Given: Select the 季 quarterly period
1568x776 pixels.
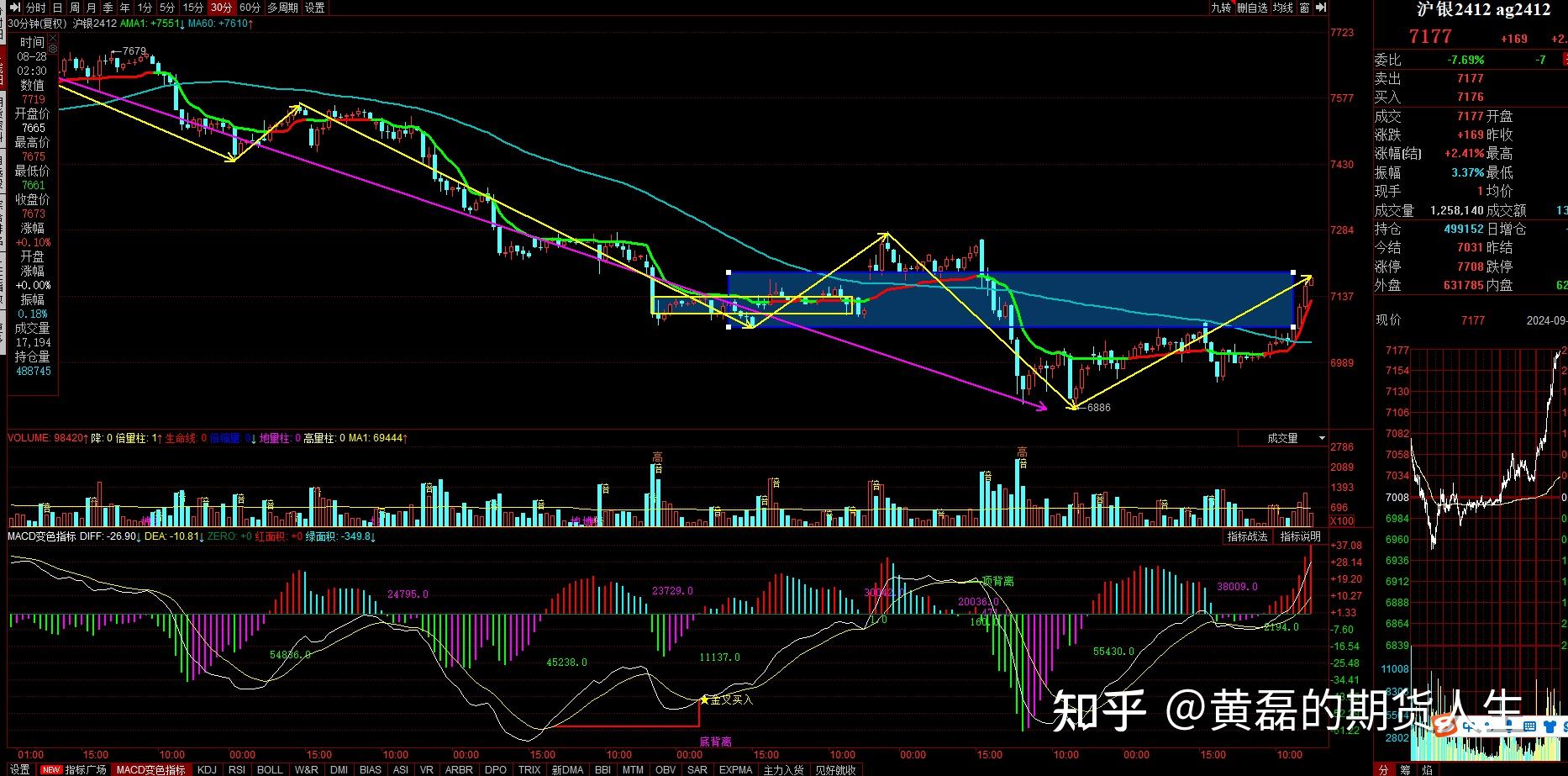Looking at the screenshot, I should coord(108,8).
